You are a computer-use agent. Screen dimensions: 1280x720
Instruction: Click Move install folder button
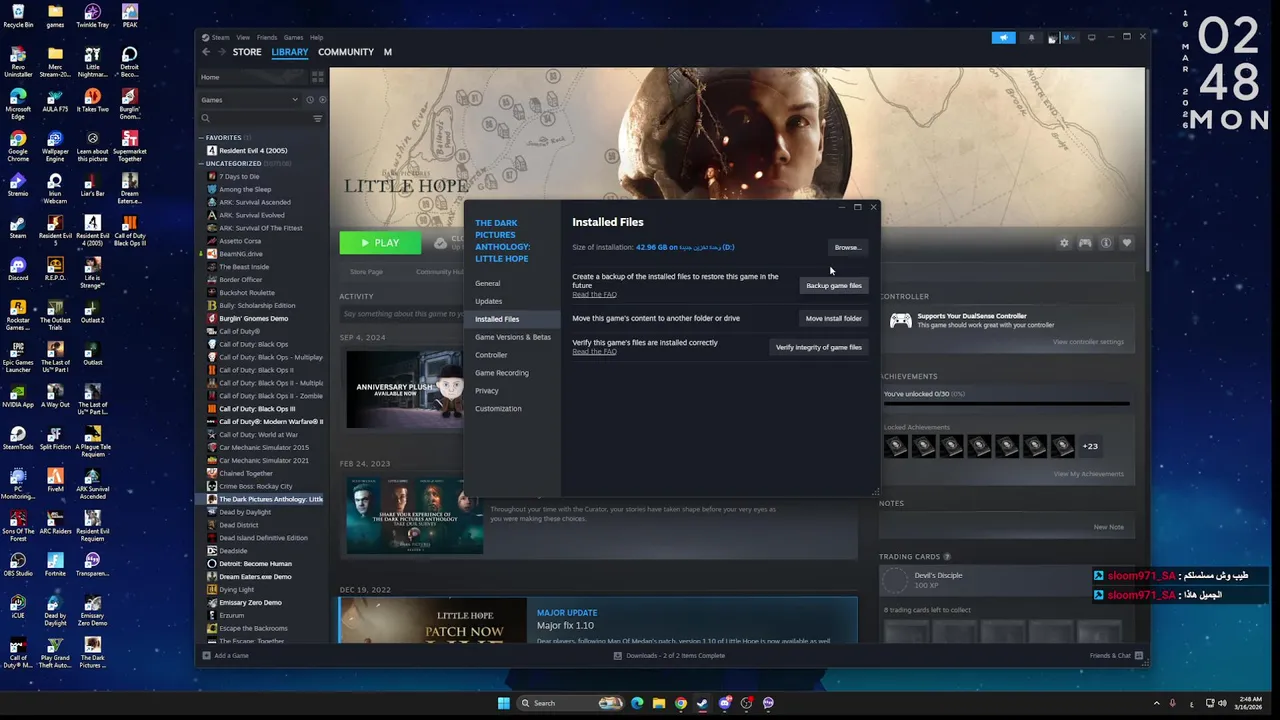point(834,319)
